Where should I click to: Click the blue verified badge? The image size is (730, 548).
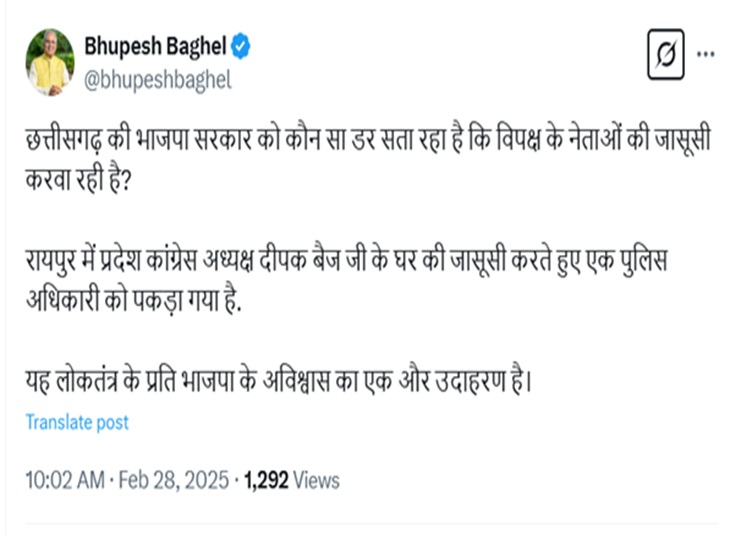pyautogui.click(x=243, y=47)
